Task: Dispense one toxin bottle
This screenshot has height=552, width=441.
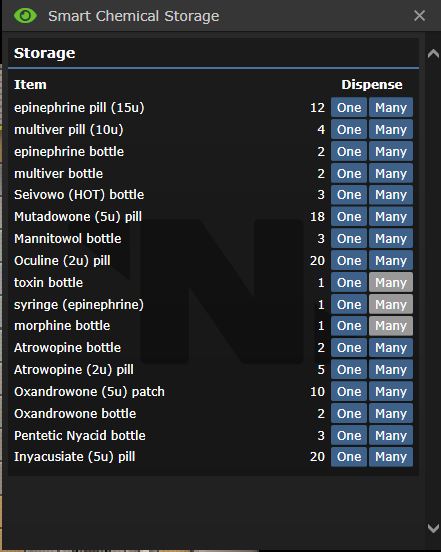Action: point(349,282)
